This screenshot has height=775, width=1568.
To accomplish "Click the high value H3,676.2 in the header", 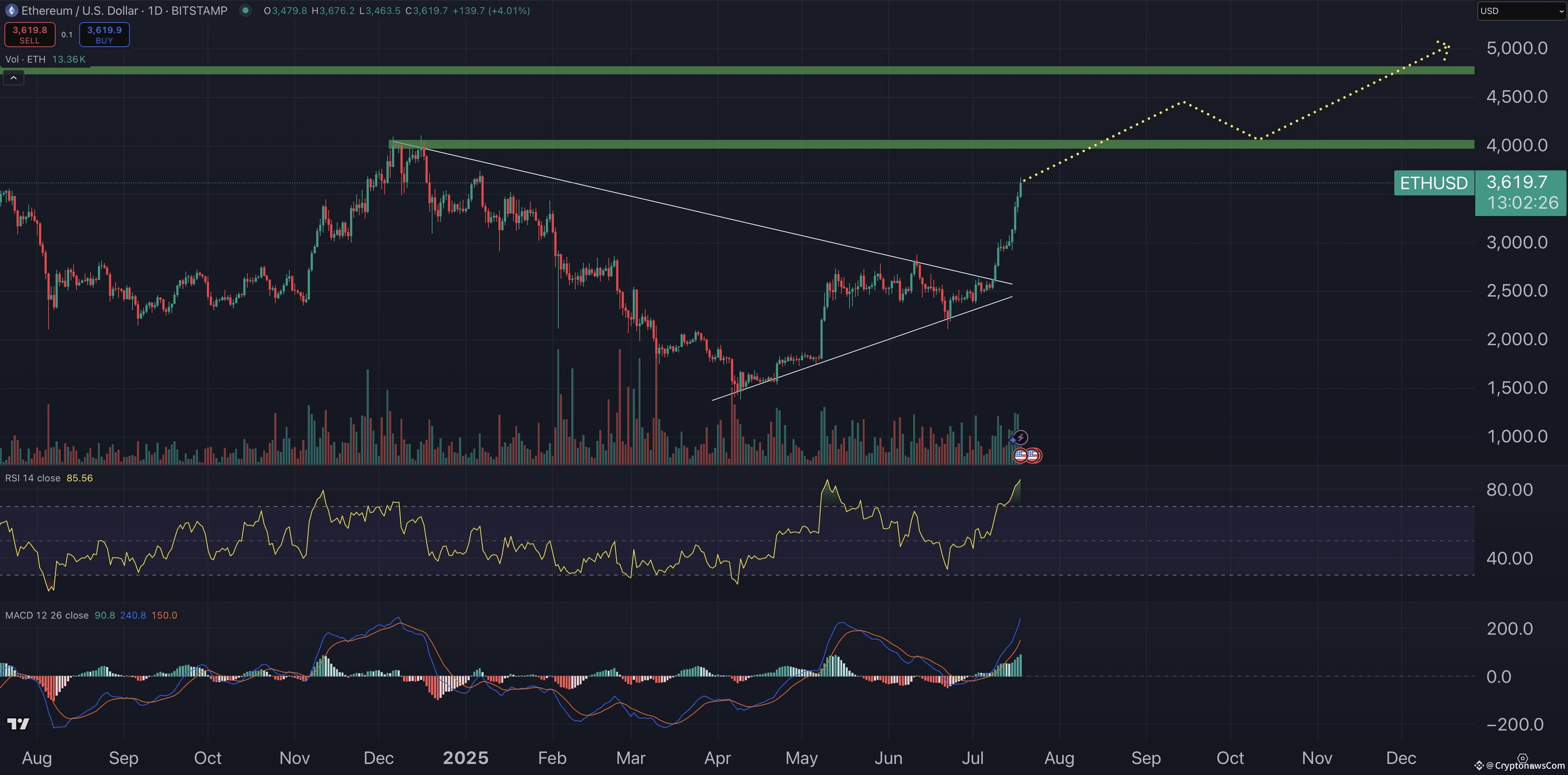I will [333, 10].
